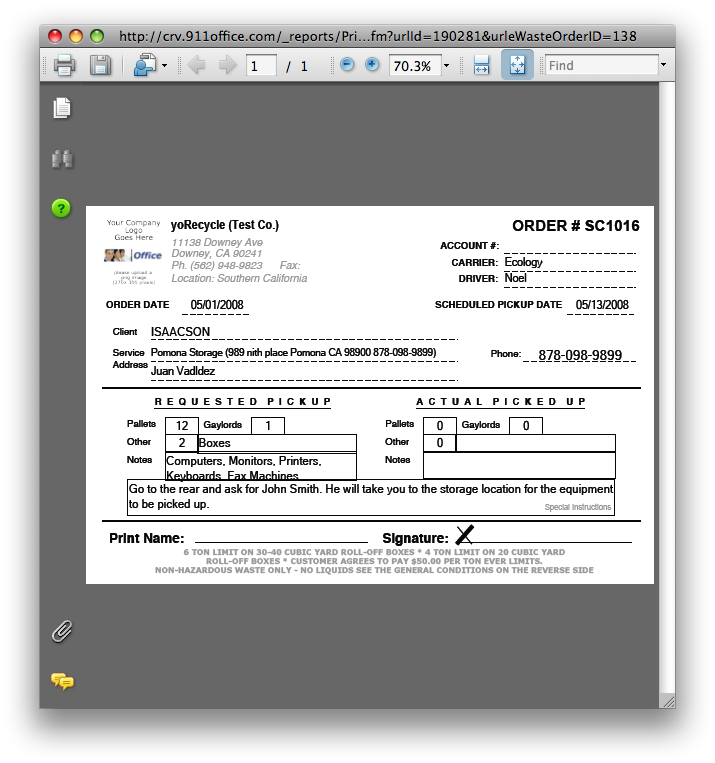
Task: Click the order date 05/01/2008
Action: [x=217, y=305]
